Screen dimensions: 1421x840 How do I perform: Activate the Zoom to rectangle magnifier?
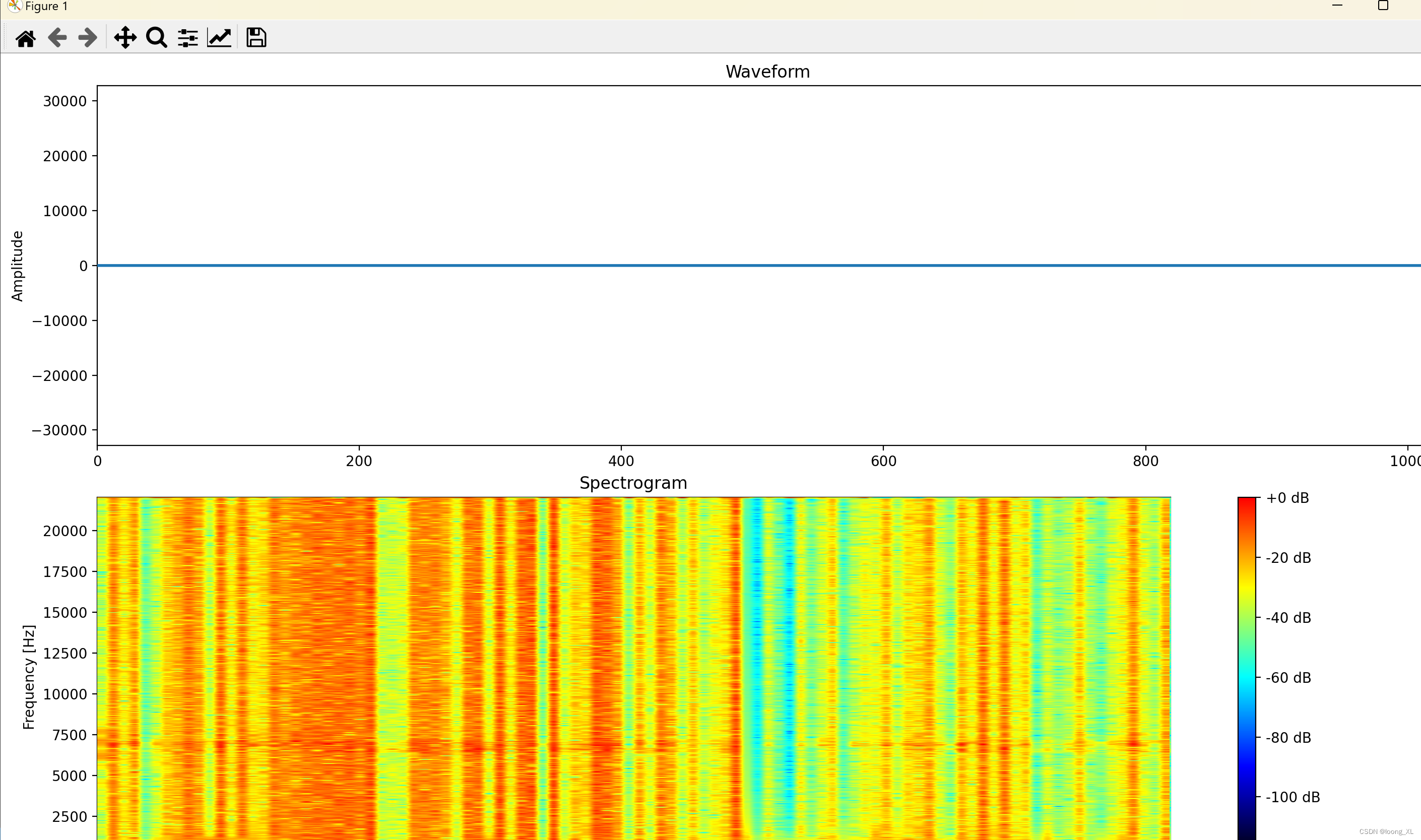pos(157,38)
